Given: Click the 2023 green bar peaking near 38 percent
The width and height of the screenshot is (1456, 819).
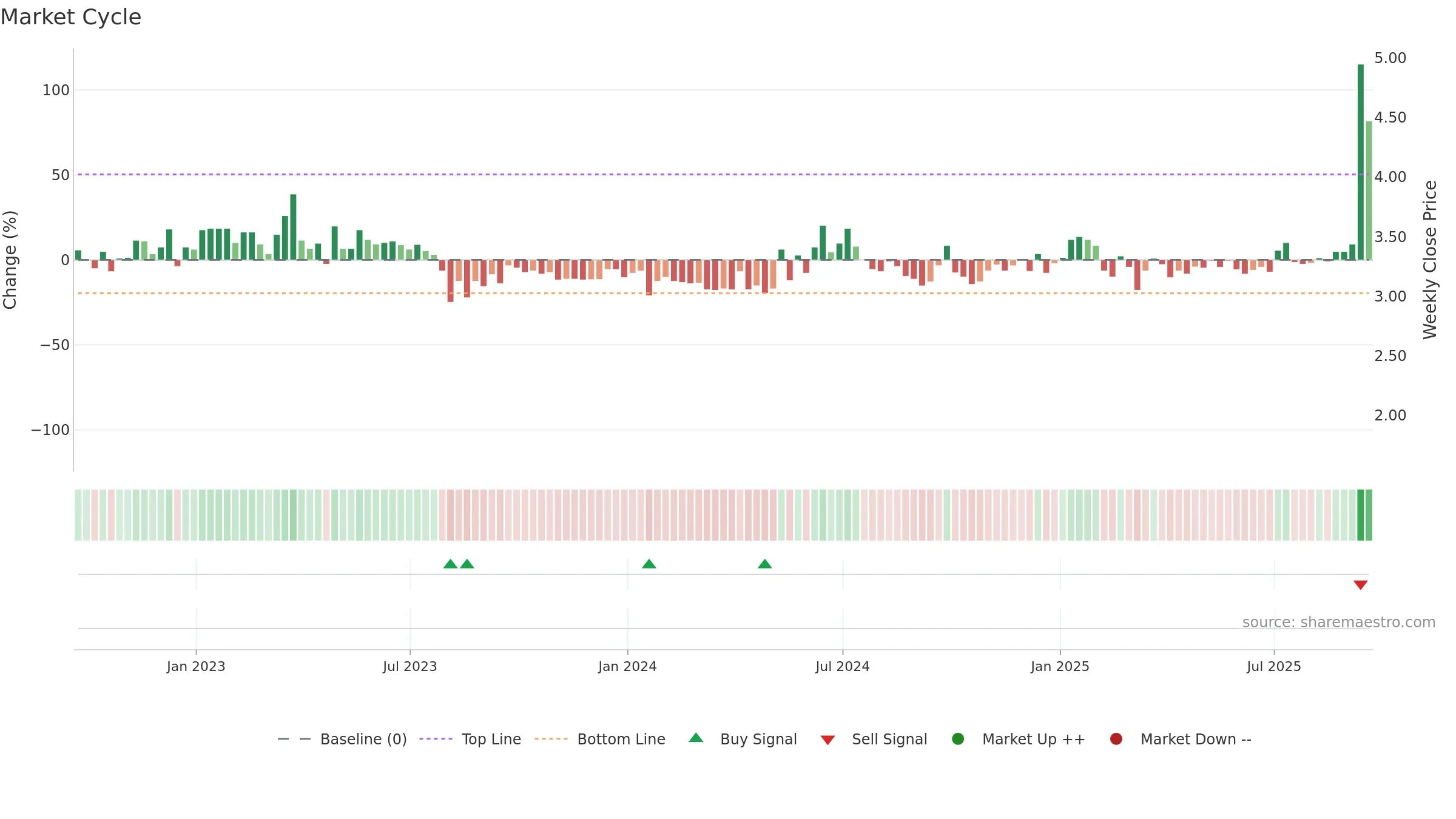Looking at the screenshot, I should click(293, 227).
